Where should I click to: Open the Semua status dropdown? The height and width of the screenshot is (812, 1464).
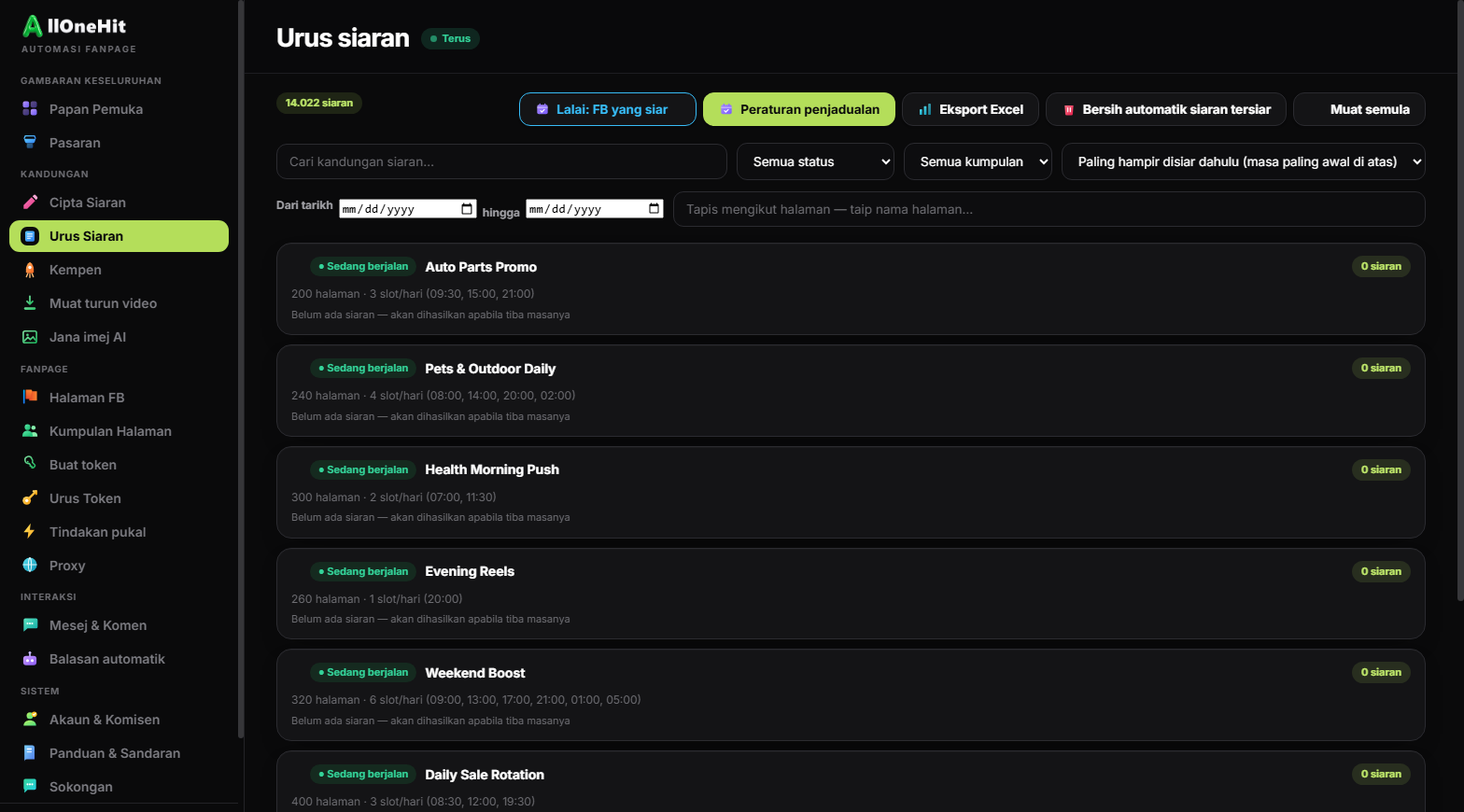click(x=815, y=161)
